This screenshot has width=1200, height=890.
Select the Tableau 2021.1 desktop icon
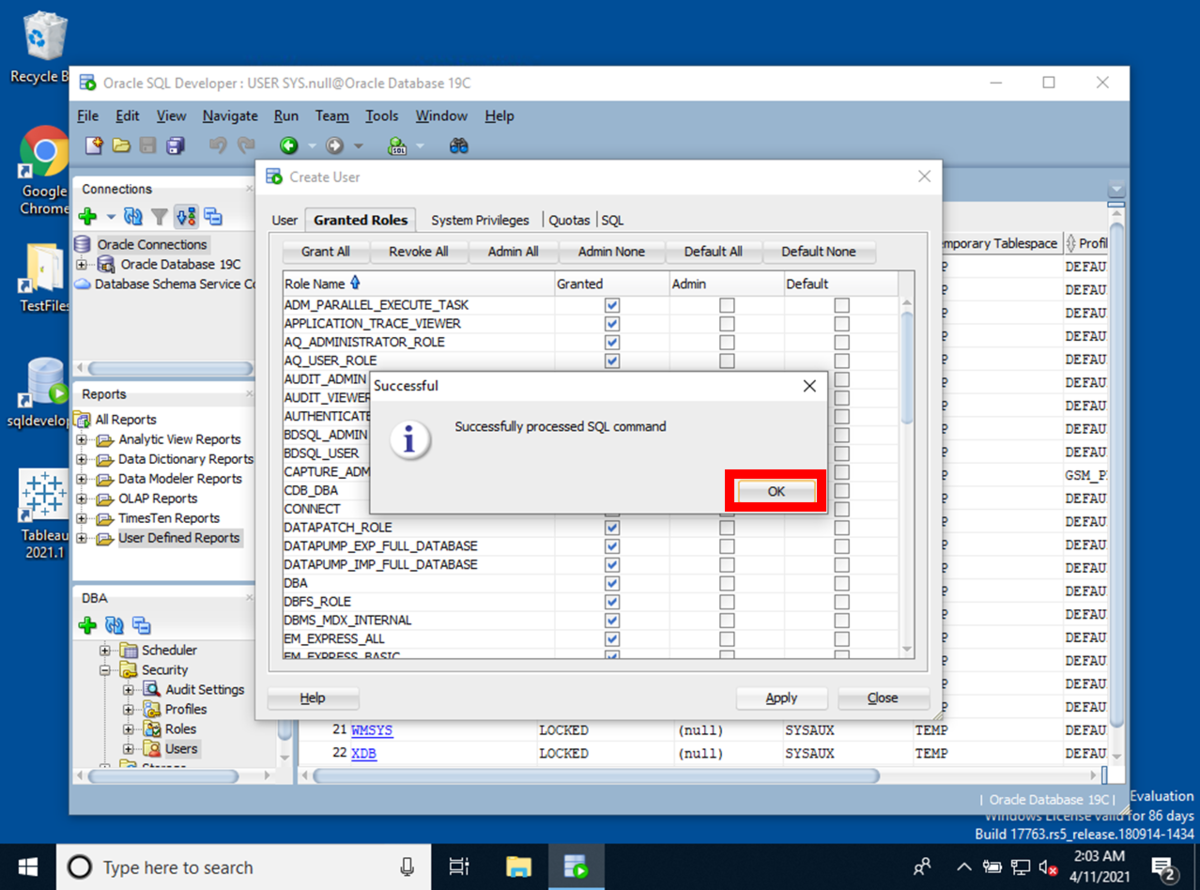pos(44,515)
